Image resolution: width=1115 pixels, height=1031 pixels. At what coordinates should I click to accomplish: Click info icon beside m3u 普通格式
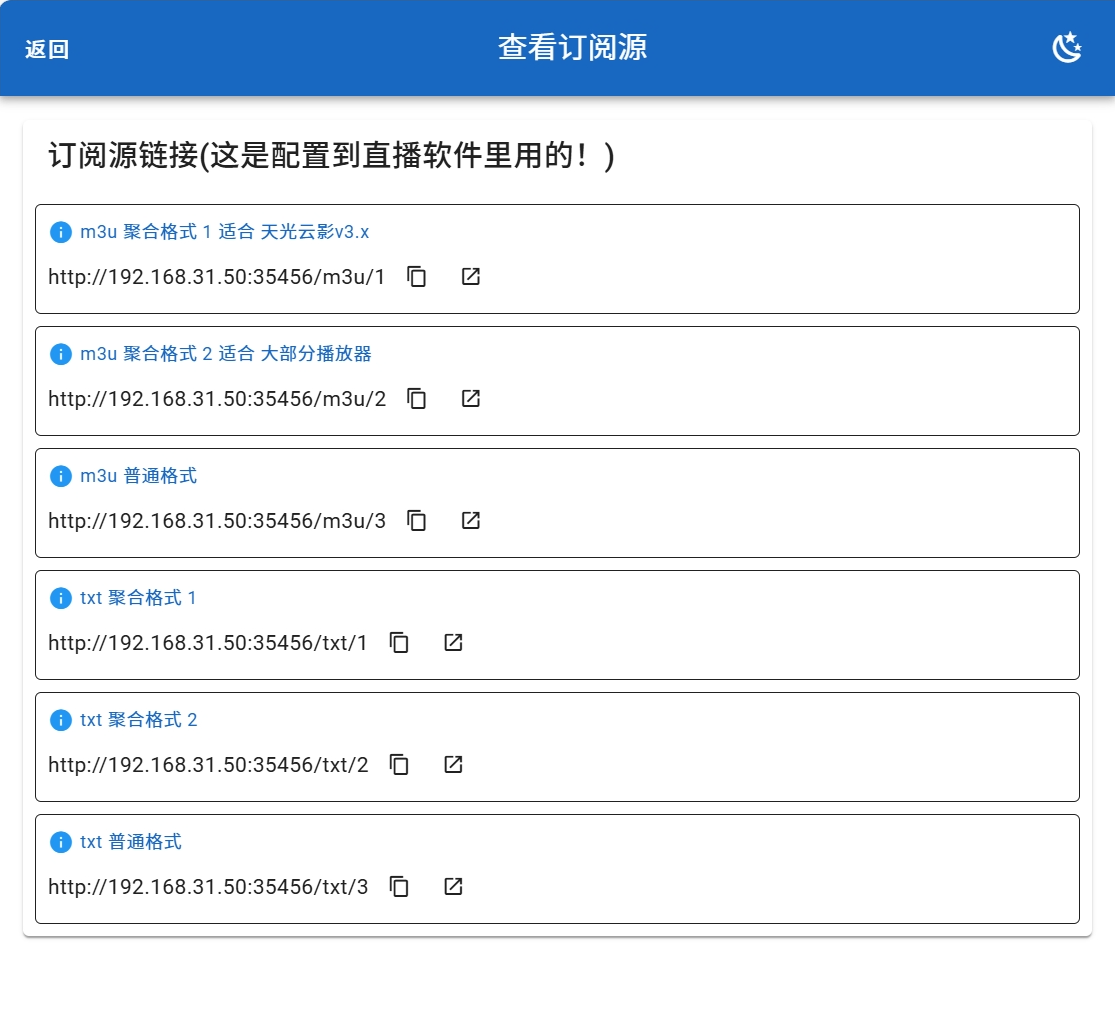click(60, 476)
